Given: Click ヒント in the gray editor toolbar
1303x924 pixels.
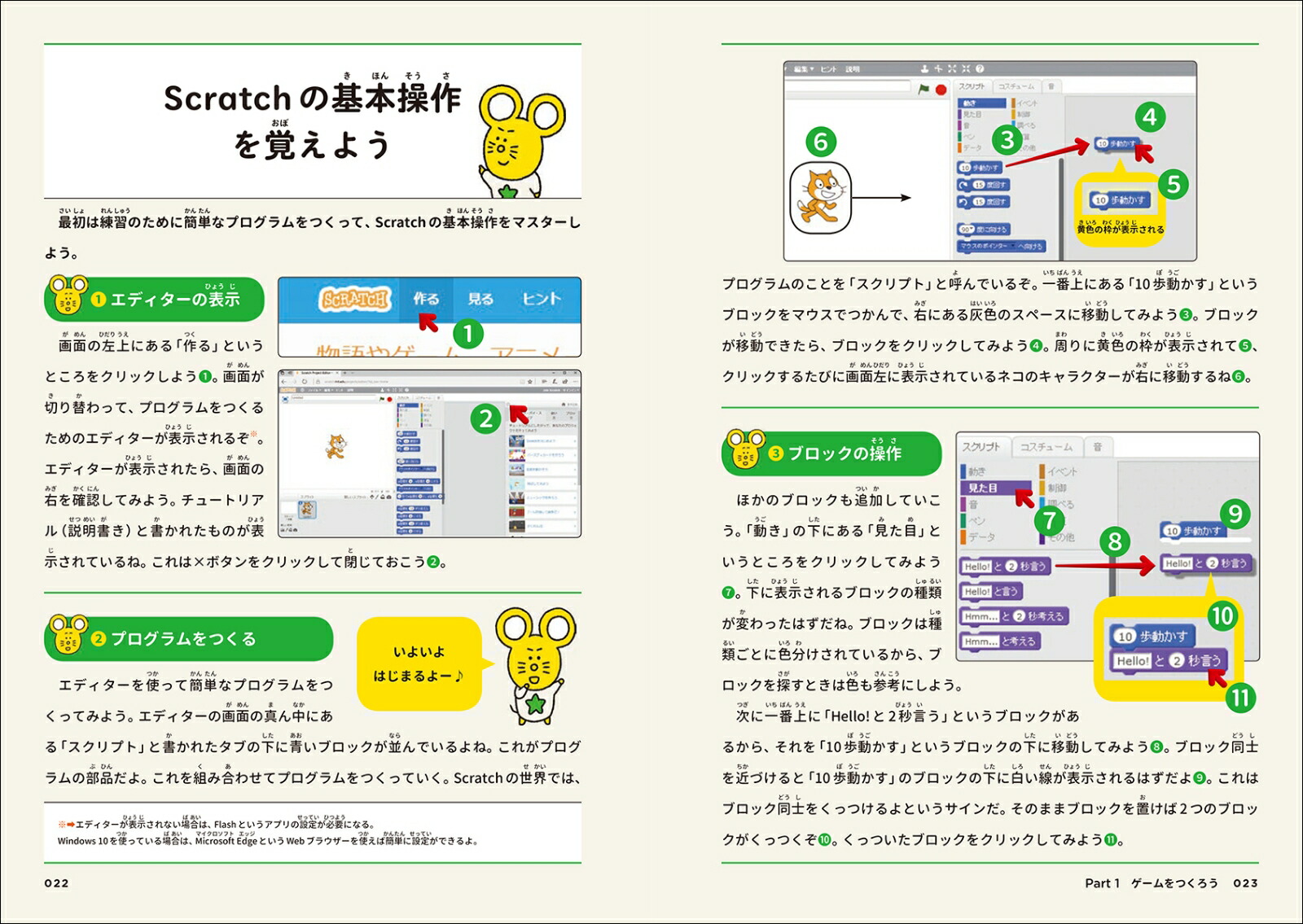Looking at the screenshot, I should click(828, 69).
